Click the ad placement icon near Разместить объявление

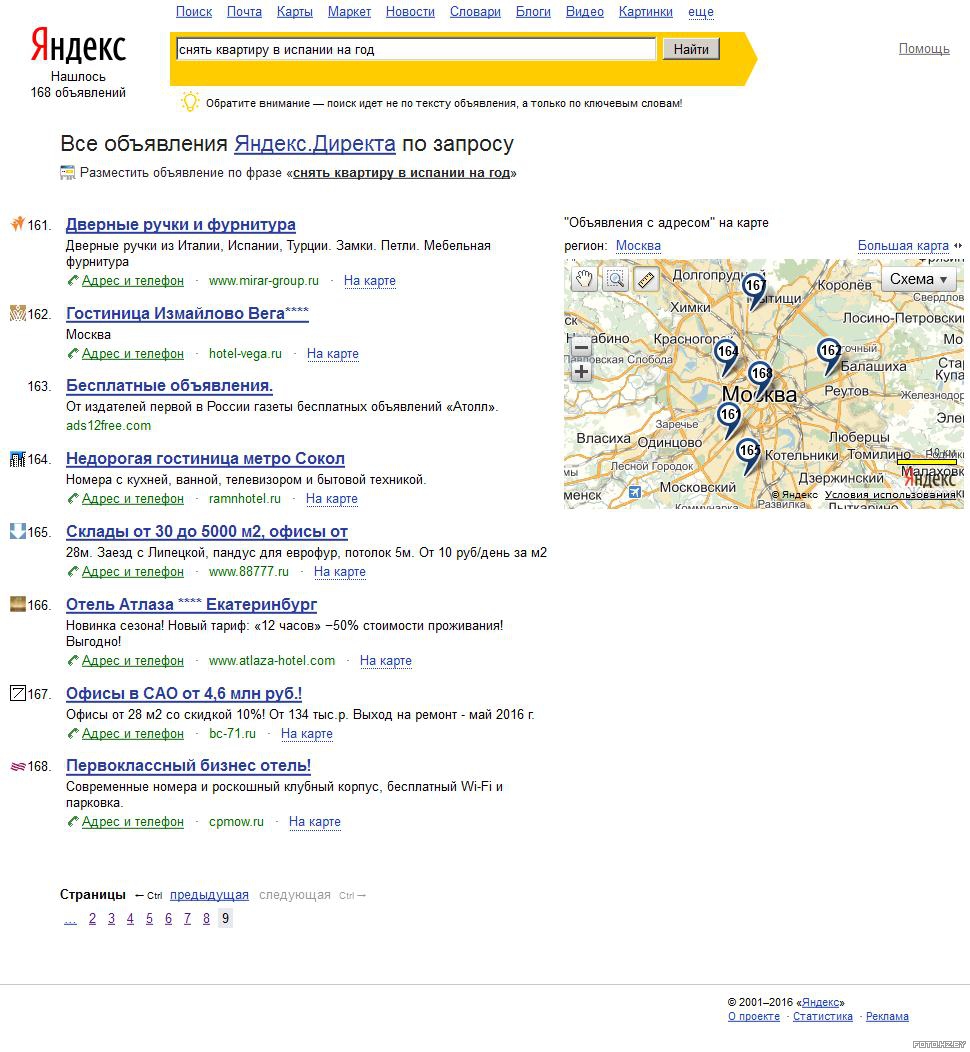[67, 172]
